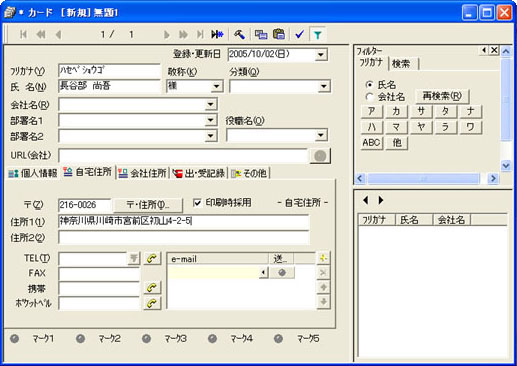Switch to the 検索 tab in filter panel
This screenshot has height=366, width=517.
[401, 64]
